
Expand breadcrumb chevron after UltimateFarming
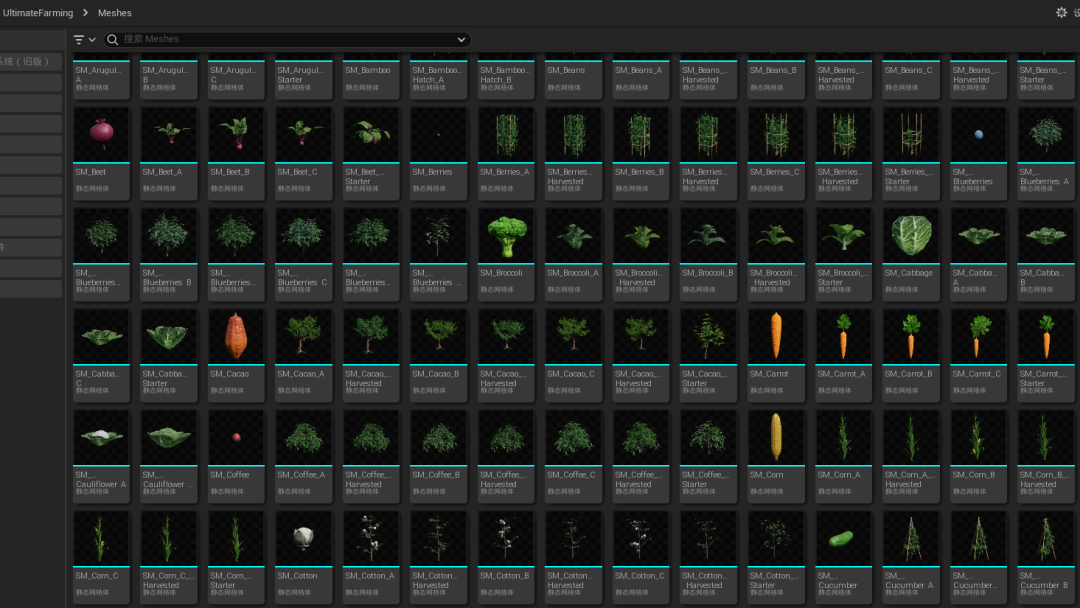tap(85, 12)
